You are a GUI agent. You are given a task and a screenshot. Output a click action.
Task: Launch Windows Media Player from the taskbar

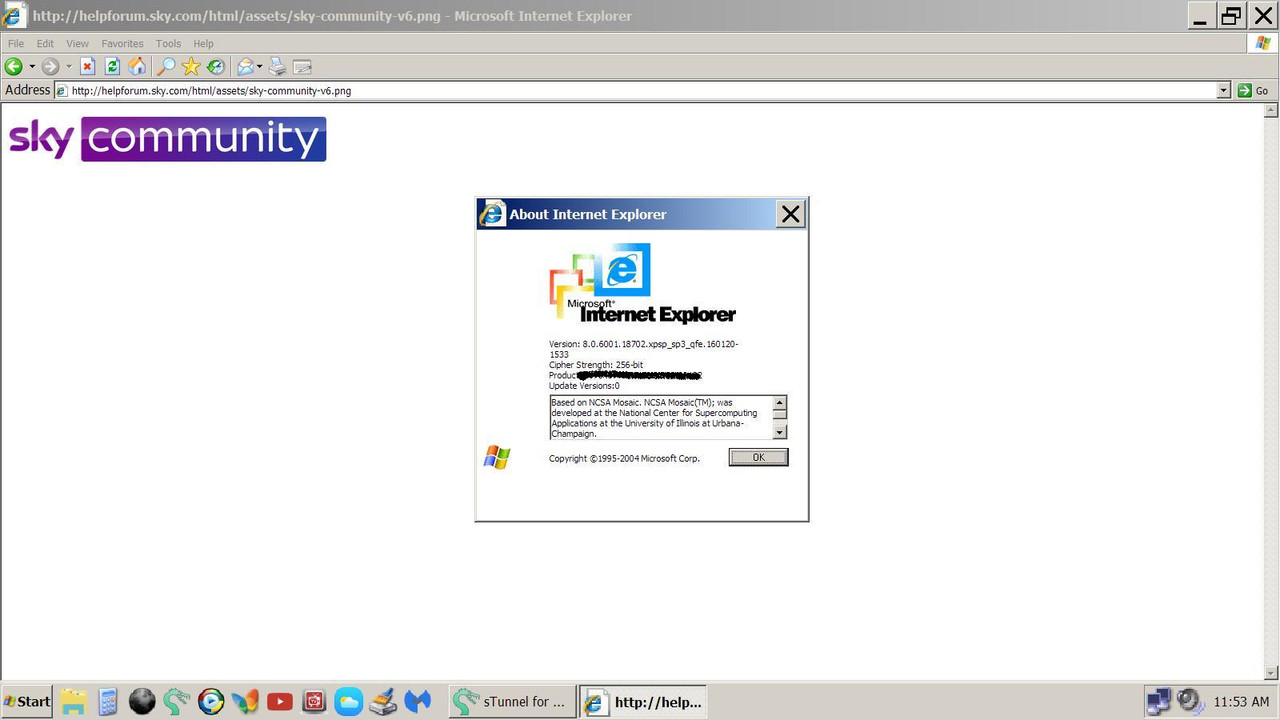[211, 701]
